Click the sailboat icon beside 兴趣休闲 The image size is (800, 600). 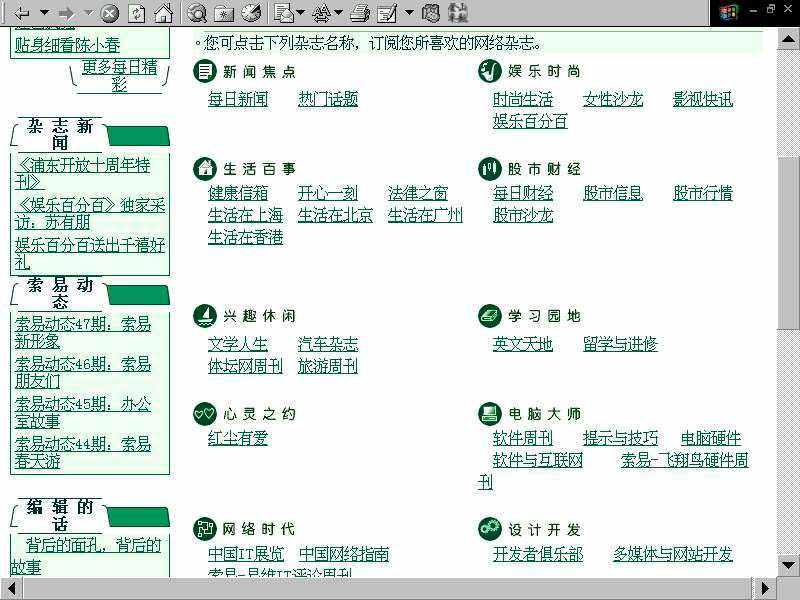(204, 316)
